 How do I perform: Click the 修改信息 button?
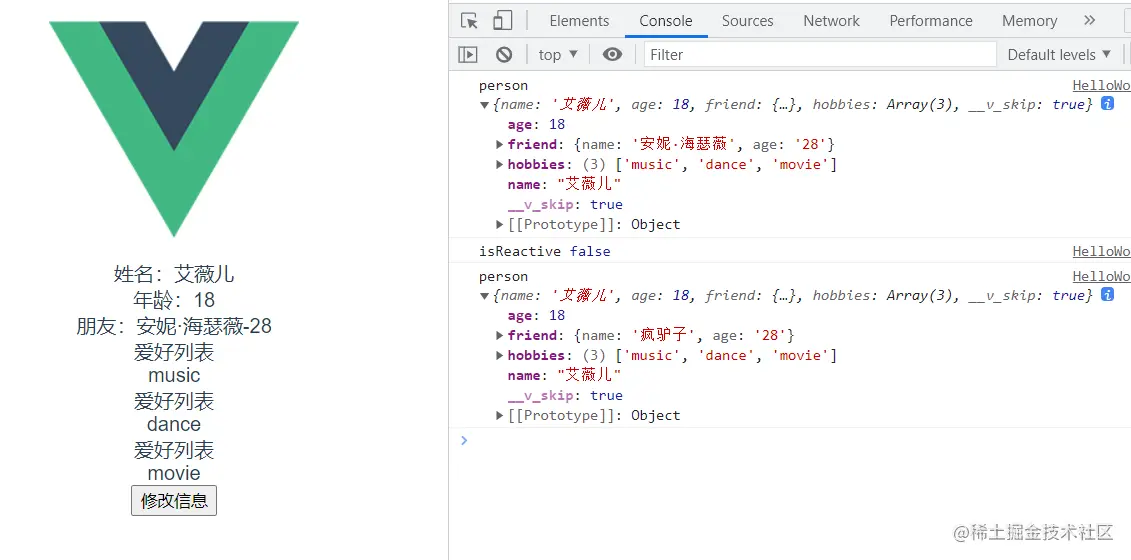tap(174, 501)
